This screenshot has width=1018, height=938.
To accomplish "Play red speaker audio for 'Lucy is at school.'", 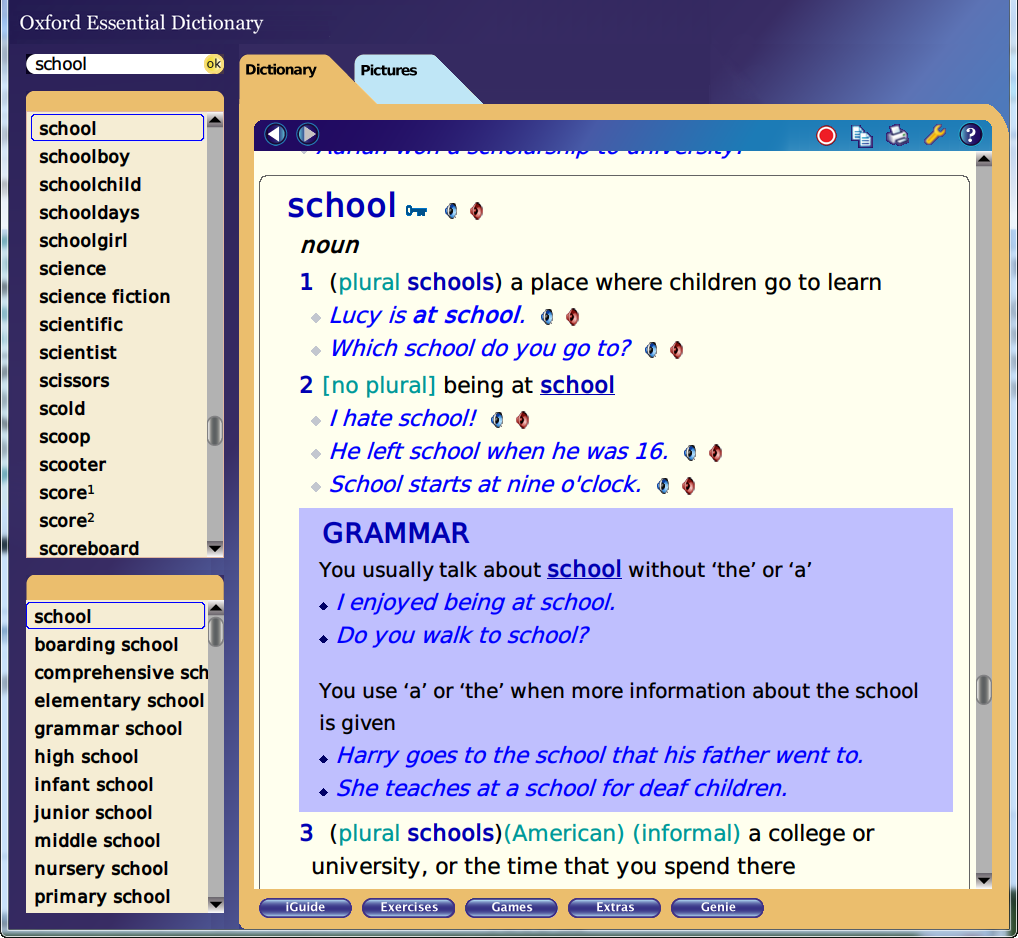I will coord(572,317).
